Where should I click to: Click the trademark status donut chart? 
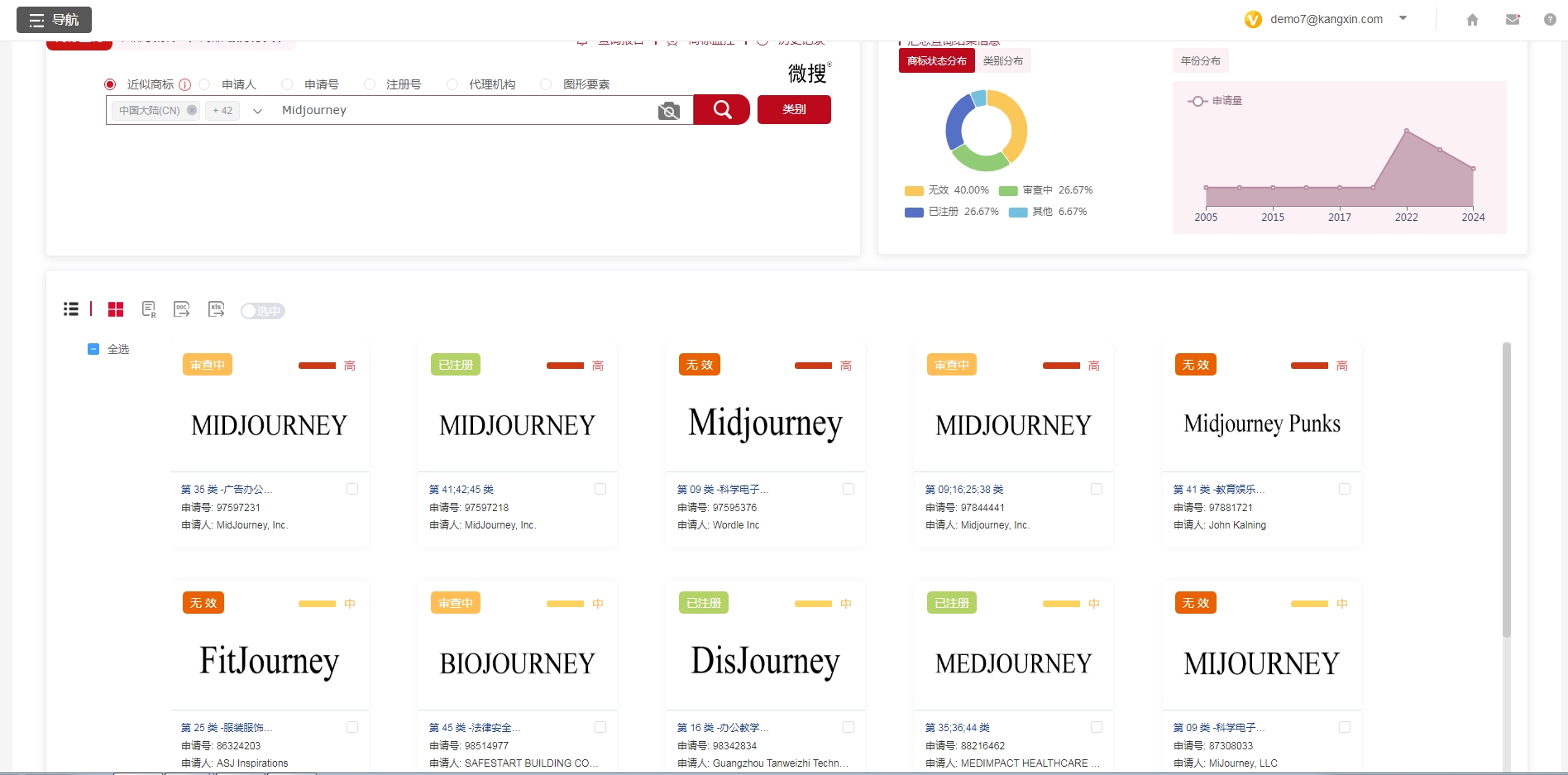986,131
